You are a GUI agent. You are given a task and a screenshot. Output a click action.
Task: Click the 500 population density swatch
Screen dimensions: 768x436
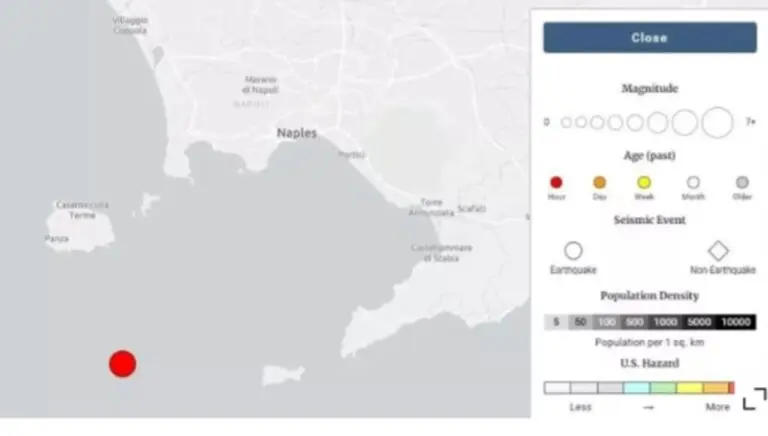(635, 322)
